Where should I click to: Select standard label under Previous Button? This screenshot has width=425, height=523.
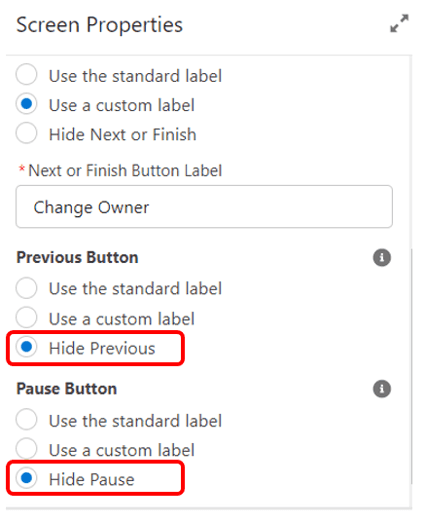tap(26, 288)
